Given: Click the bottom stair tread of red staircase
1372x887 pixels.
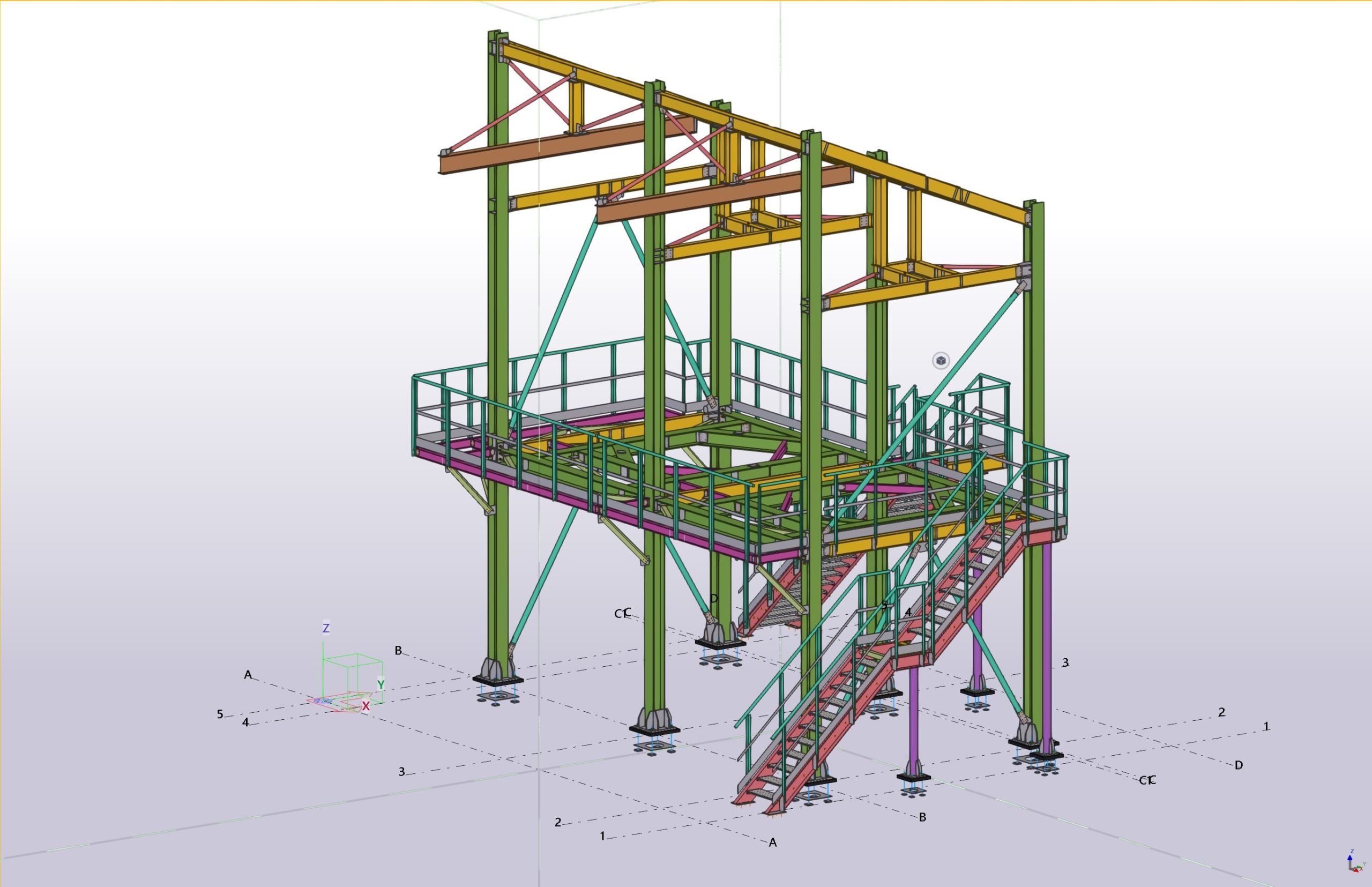Looking at the screenshot, I should [x=762, y=794].
